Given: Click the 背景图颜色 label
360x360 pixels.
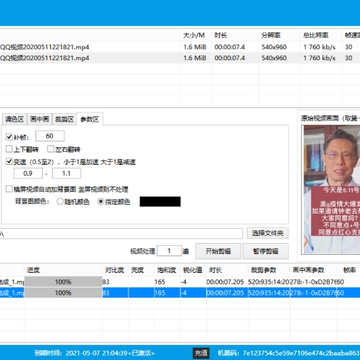Looking at the screenshot, I should pyautogui.click(x=32, y=202).
